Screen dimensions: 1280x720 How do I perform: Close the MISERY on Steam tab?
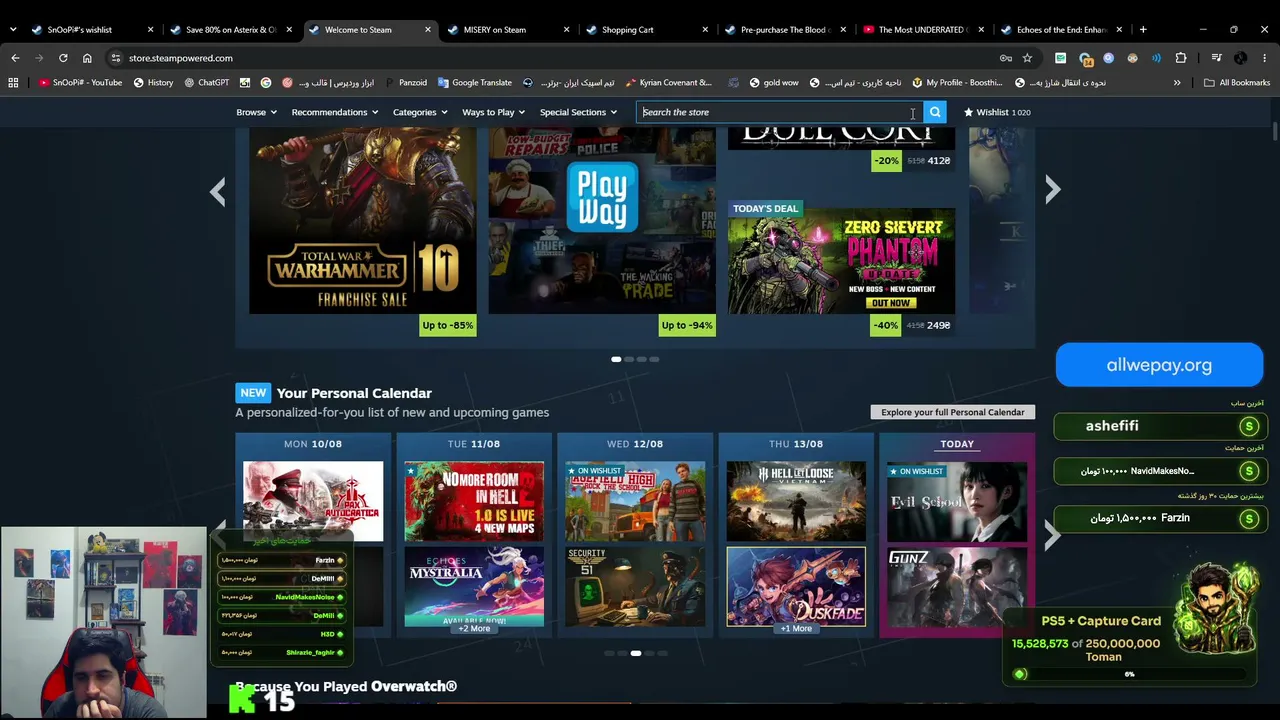point(564,30)
